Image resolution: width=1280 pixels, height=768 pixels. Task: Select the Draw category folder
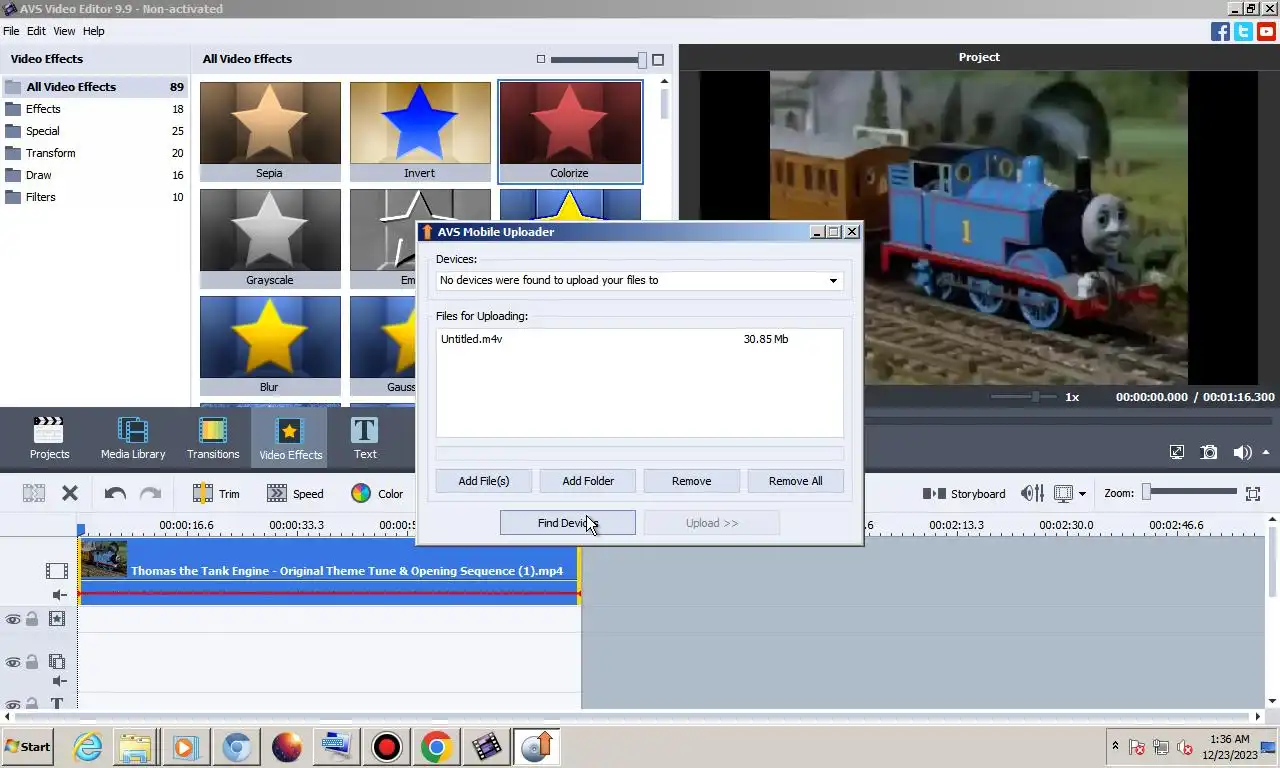pos(94,175)
